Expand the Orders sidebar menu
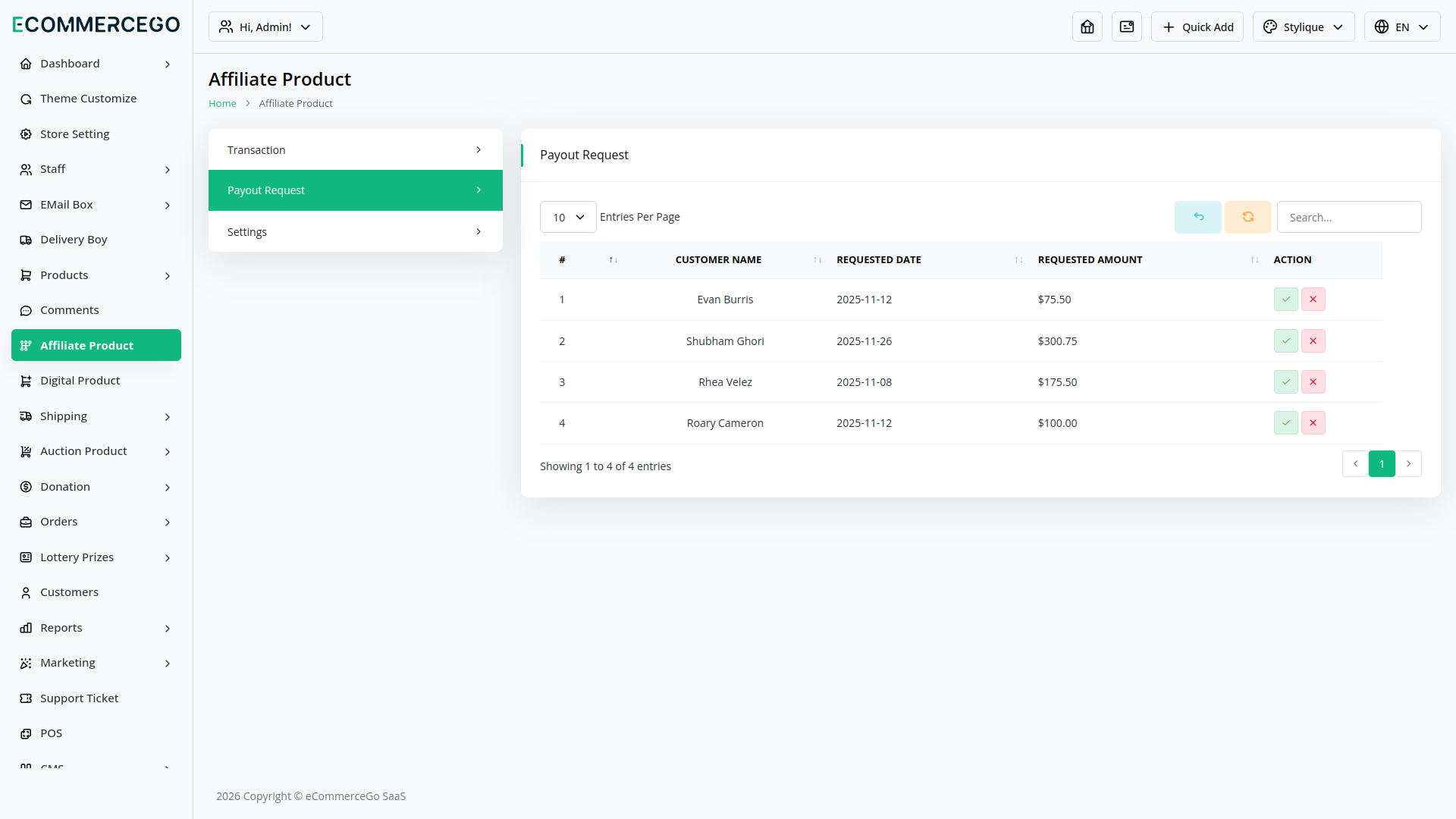Screen dimensions: 1456x819 click(96, 522)
